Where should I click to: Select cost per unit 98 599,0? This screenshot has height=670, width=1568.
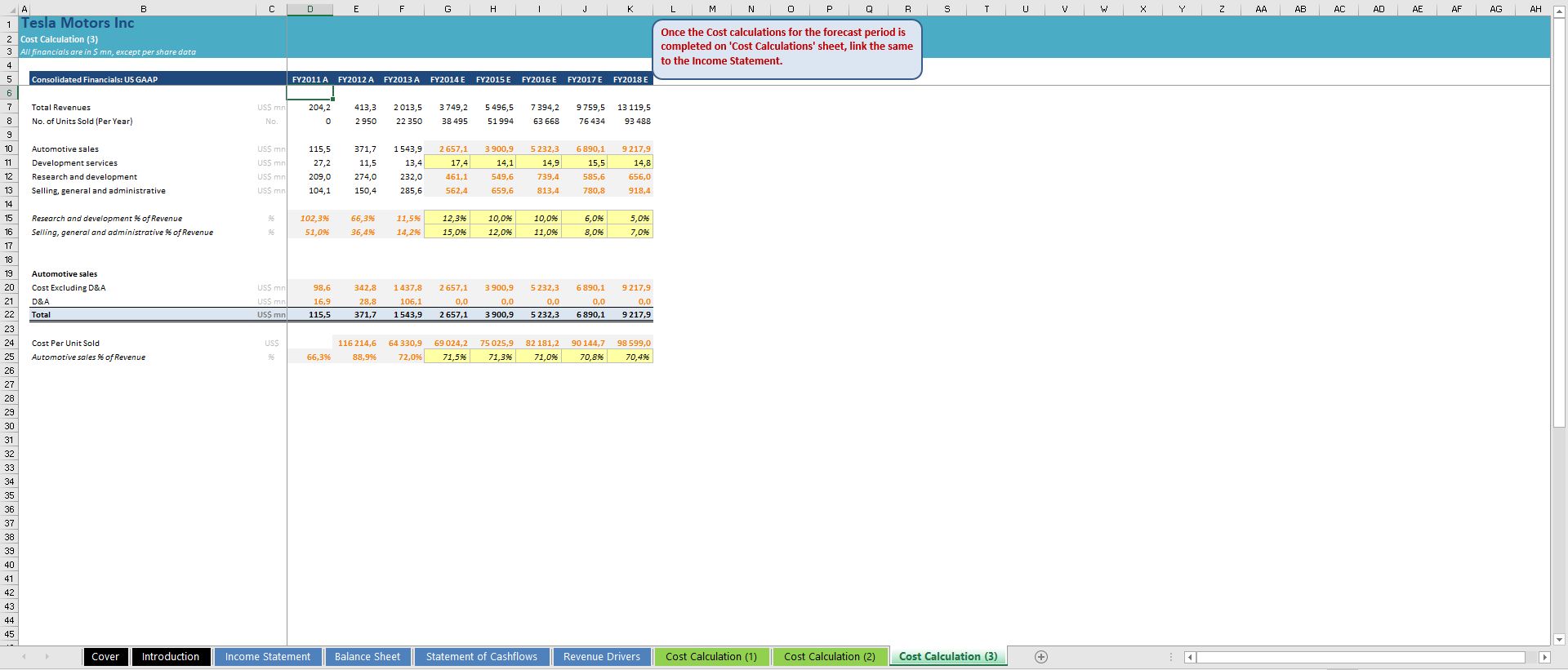coord(630,344)
